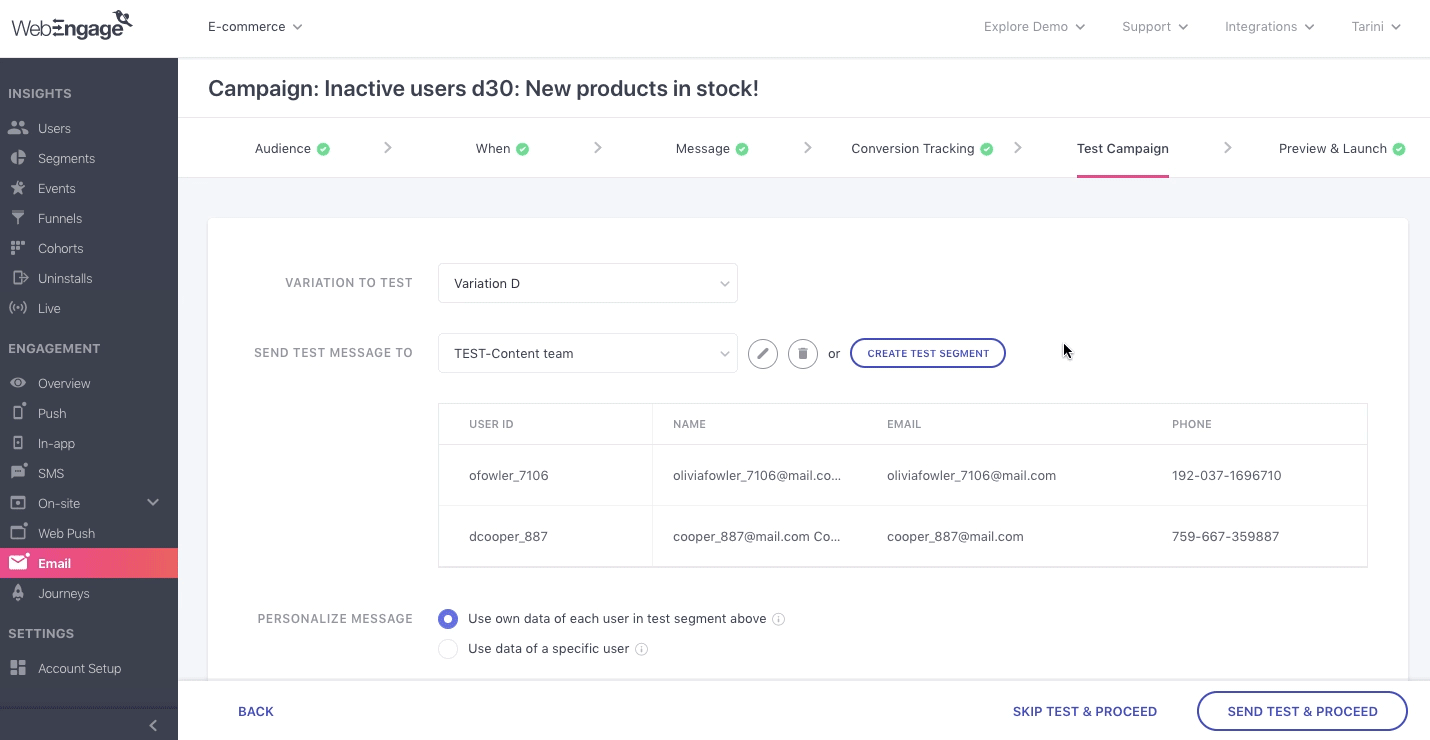
Task: Click SKIP TEST & PROCEED
Action: pos(1085,712)
